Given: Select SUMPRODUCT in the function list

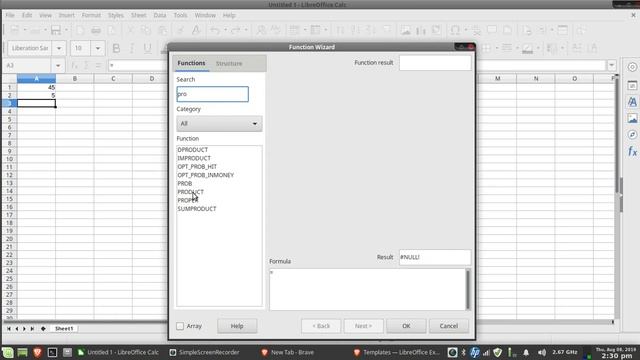Looking at the screenshot, I should click(x=197, y=209).
